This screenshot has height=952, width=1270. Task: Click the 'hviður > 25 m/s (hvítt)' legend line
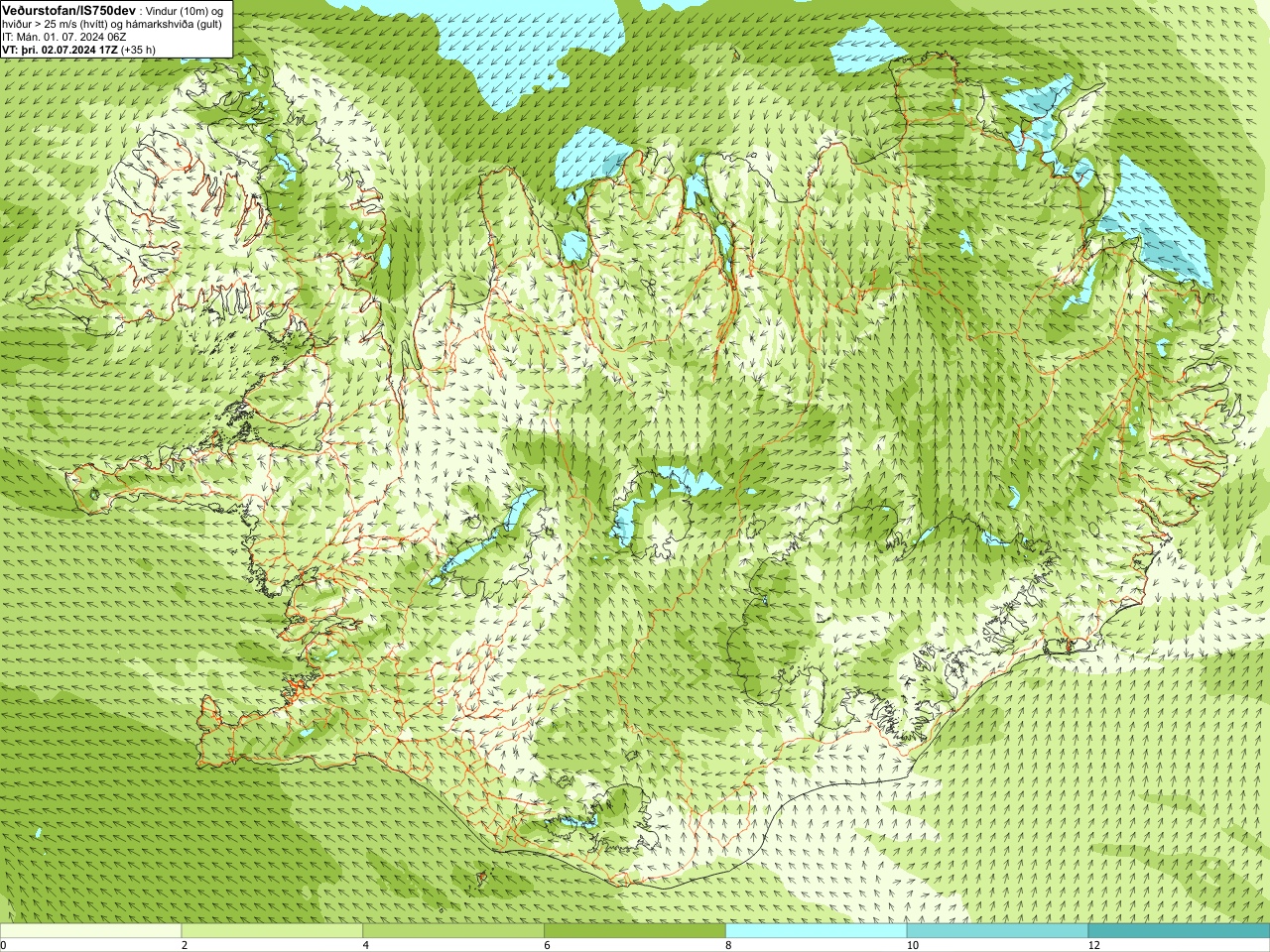click(54, 24)
